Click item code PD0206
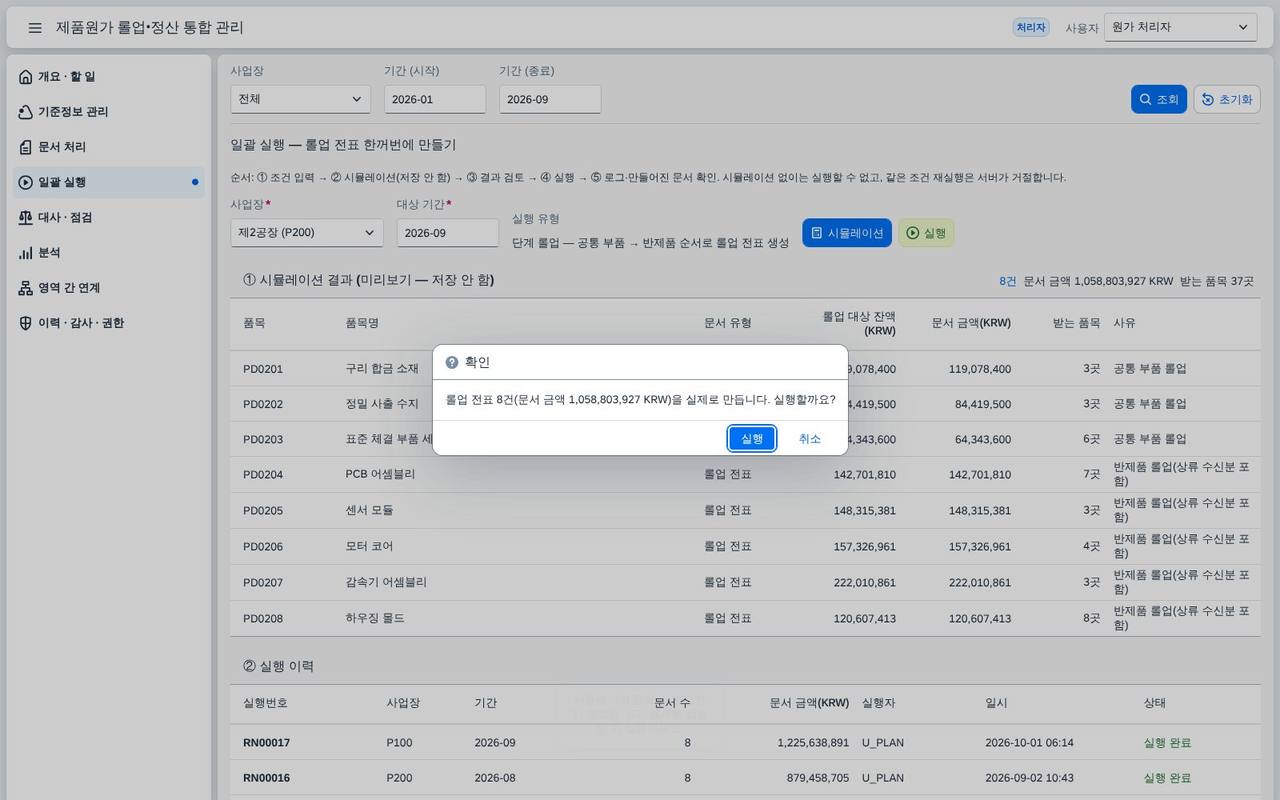 263,547
